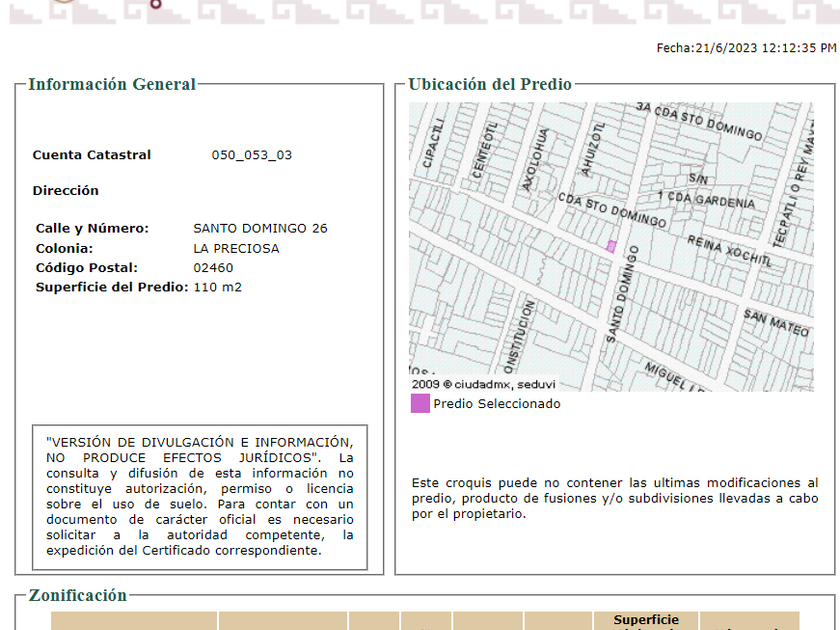Viewport: 840px width, 630px height.
Task: Click the Fecha timestamp at top right
Action: tap(746, 48)
